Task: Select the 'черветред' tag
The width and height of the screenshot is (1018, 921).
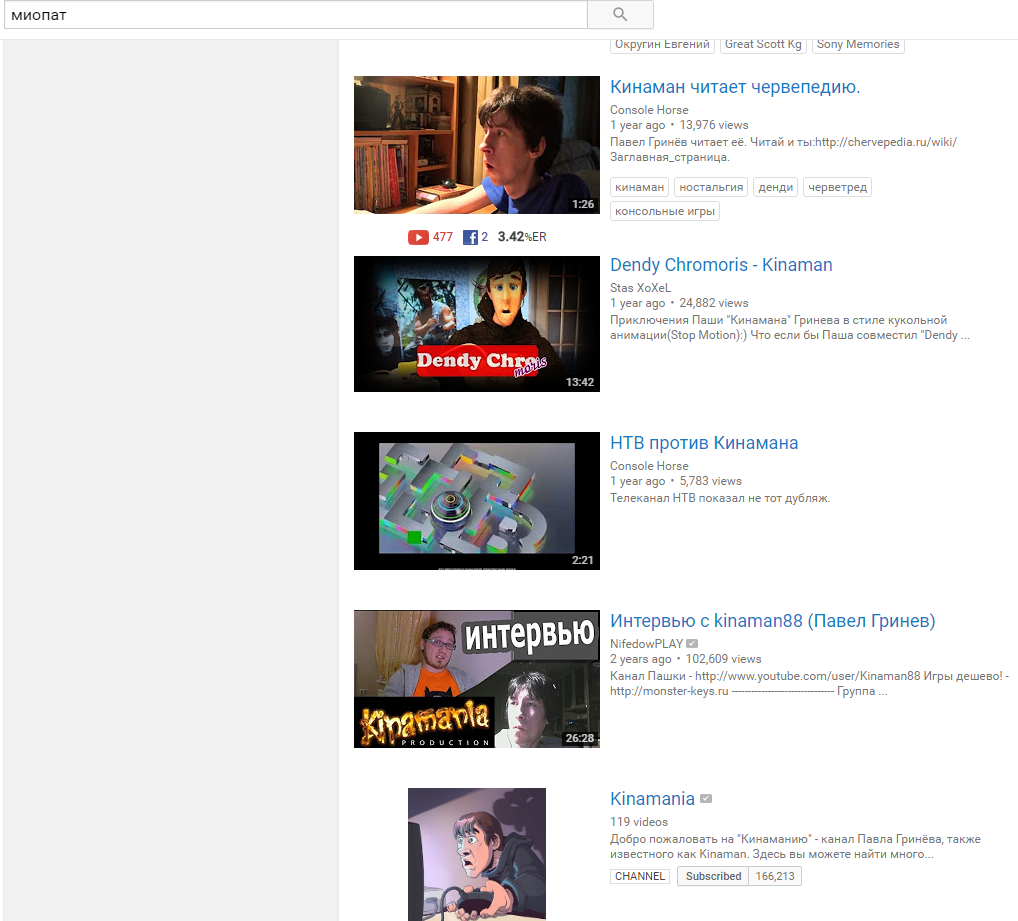Action: point(837,187)
